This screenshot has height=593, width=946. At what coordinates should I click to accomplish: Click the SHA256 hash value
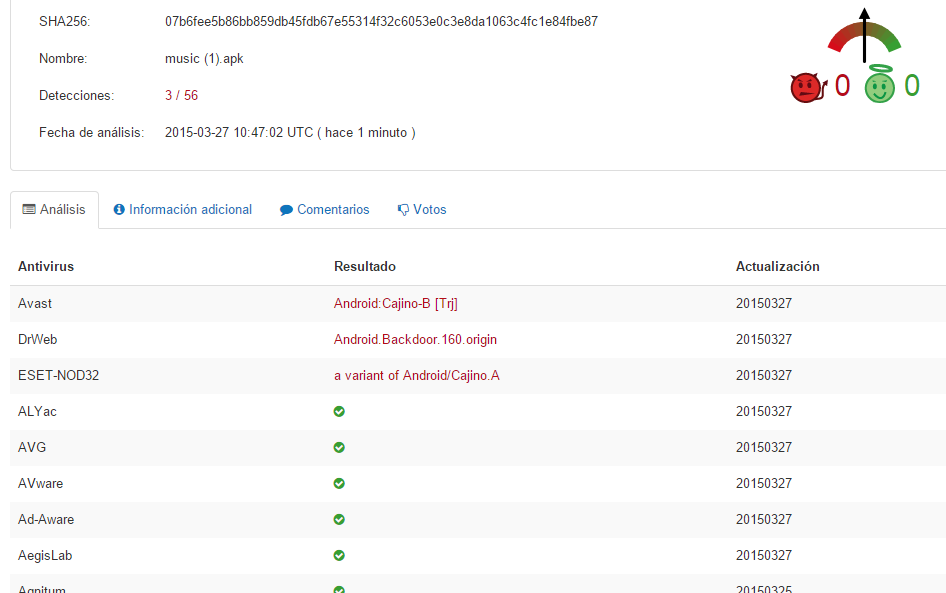tap(381, 21)
